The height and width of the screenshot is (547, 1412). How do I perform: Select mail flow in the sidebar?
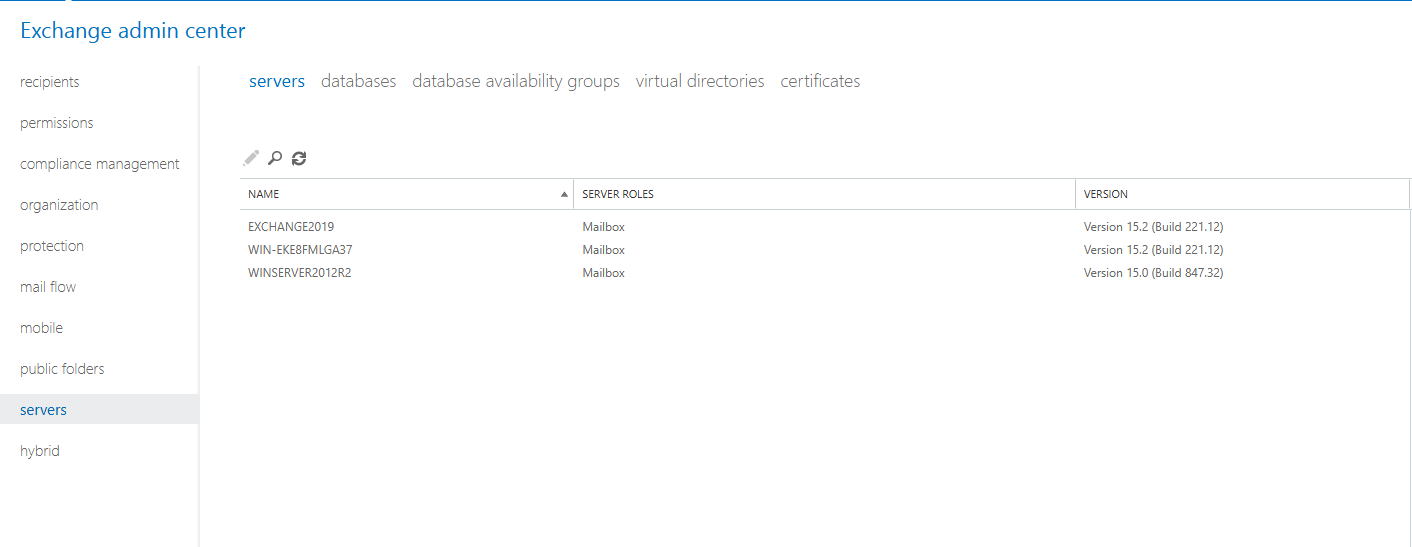pyautogui.click(x=48, y=287)
